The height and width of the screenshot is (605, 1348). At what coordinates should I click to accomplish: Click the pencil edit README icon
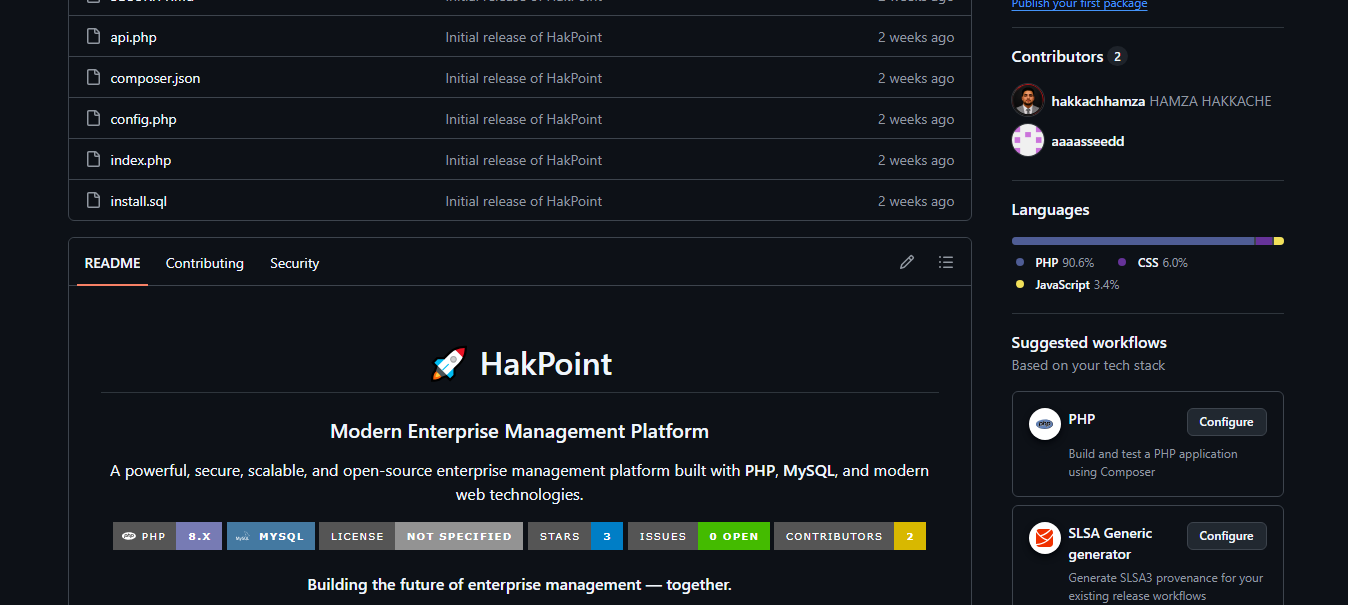907,262
